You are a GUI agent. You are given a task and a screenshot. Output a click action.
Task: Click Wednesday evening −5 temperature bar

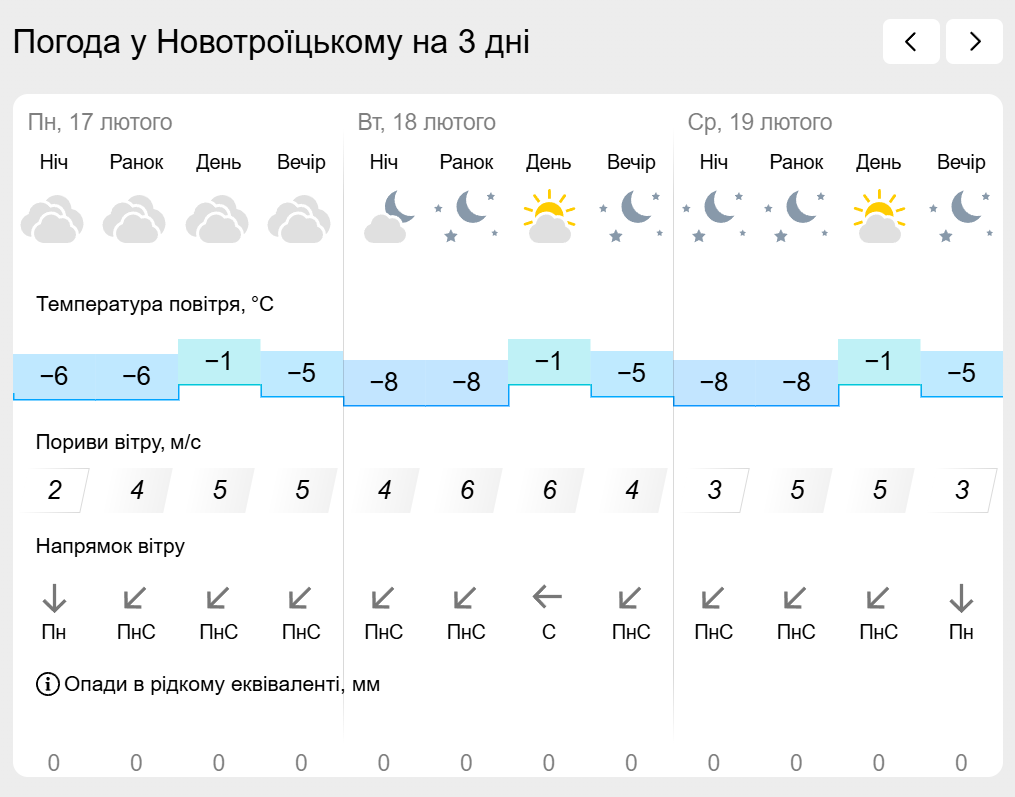(961, 373)
